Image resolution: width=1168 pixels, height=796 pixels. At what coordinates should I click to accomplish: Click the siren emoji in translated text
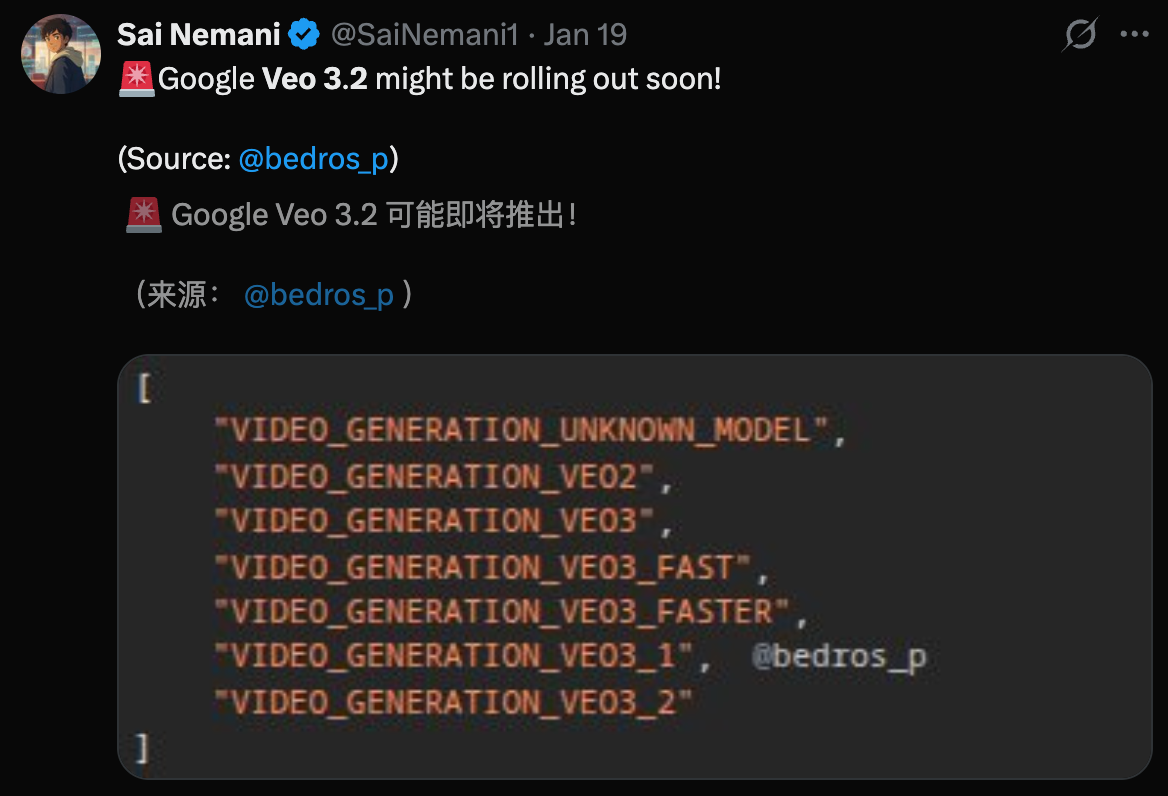(144, 215)
